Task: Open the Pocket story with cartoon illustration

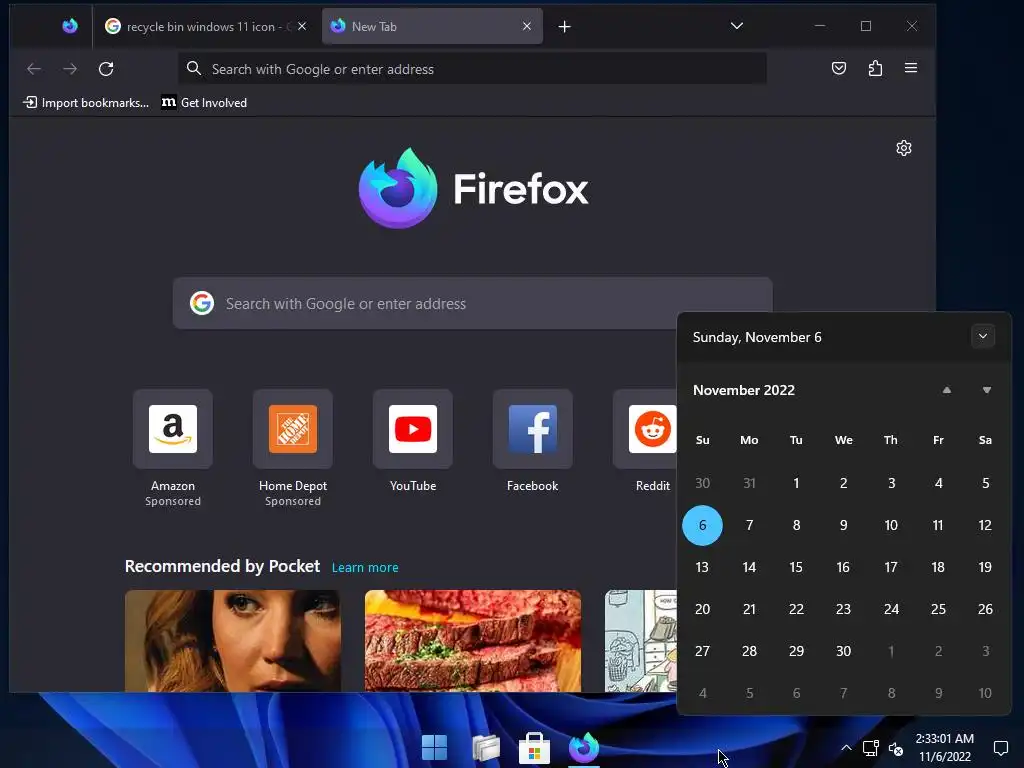Action: [641, 641]
